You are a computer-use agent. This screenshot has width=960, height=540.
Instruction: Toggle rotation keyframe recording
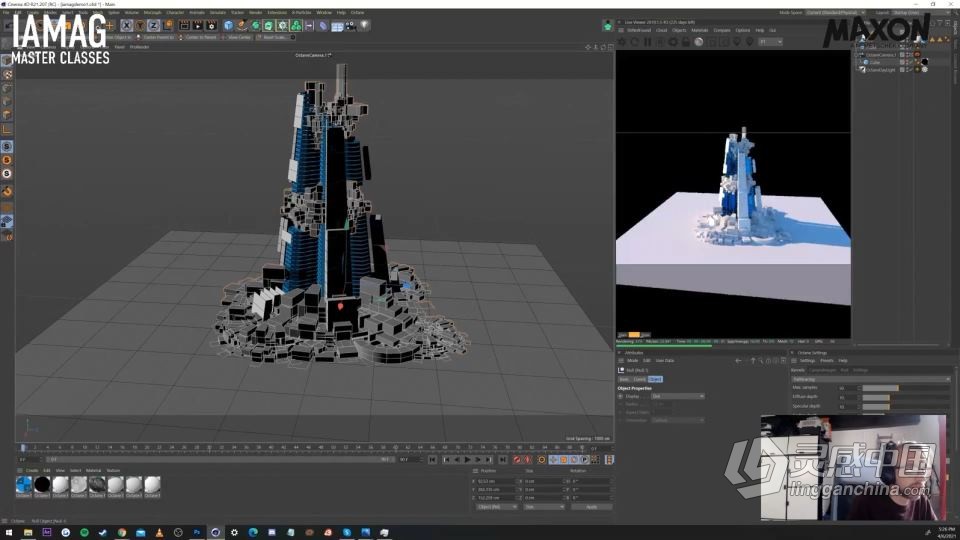[x=574, y=460]
